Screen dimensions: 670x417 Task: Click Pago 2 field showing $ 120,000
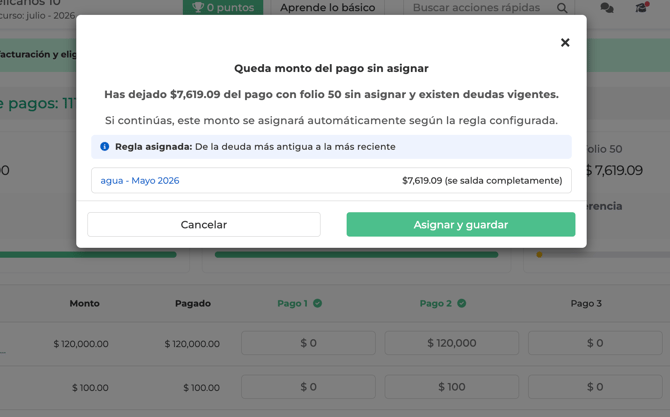click(452, 343)
